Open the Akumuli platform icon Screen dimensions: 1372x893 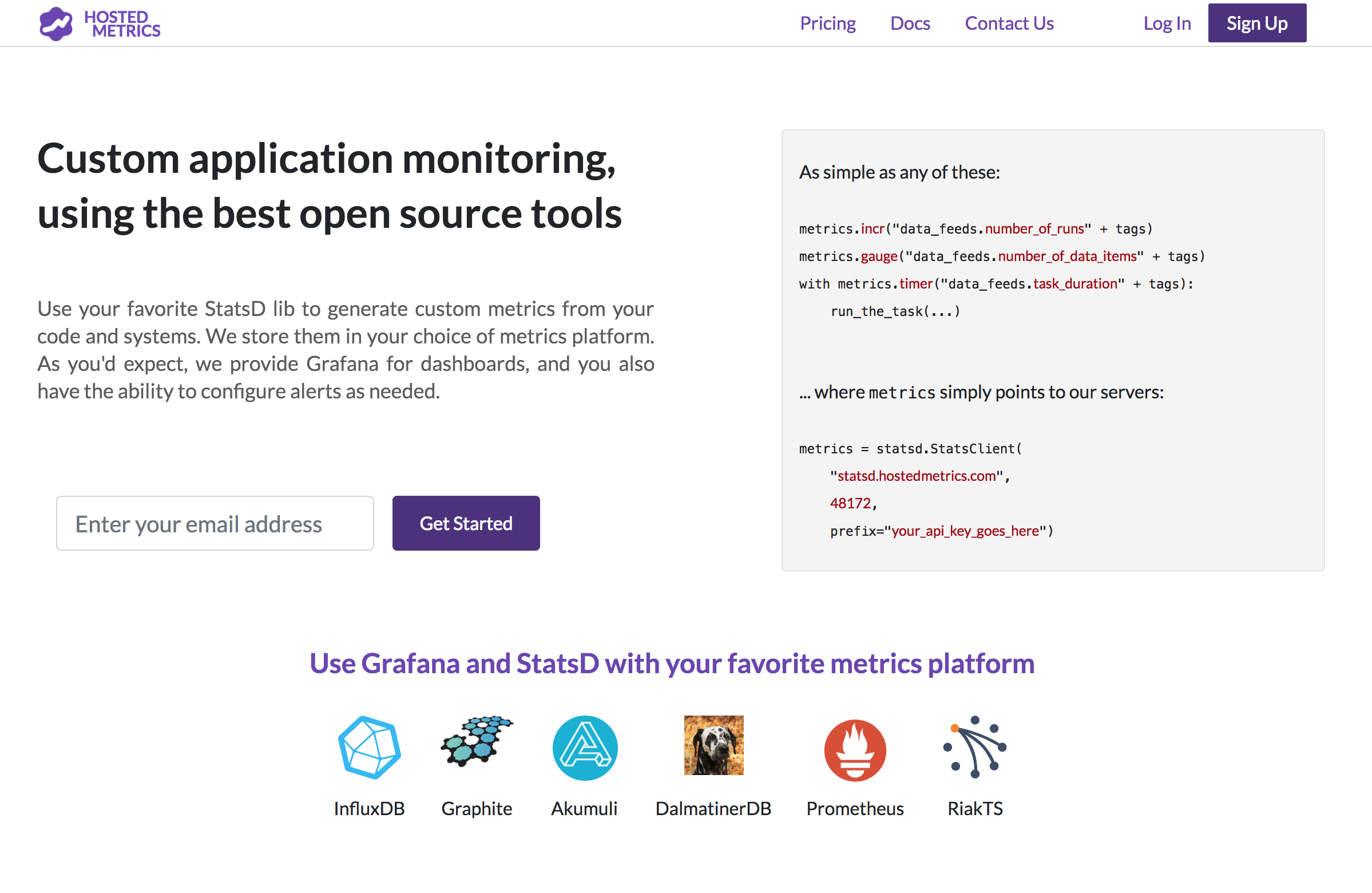pyautogui.click(x=585, y=748)
